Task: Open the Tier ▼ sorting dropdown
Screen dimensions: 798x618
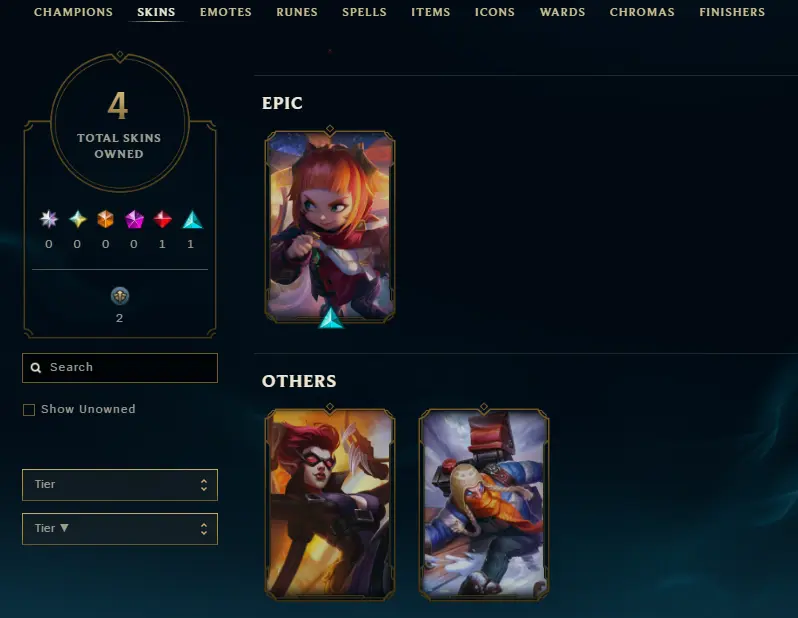Action: click(x=120, y=529)
